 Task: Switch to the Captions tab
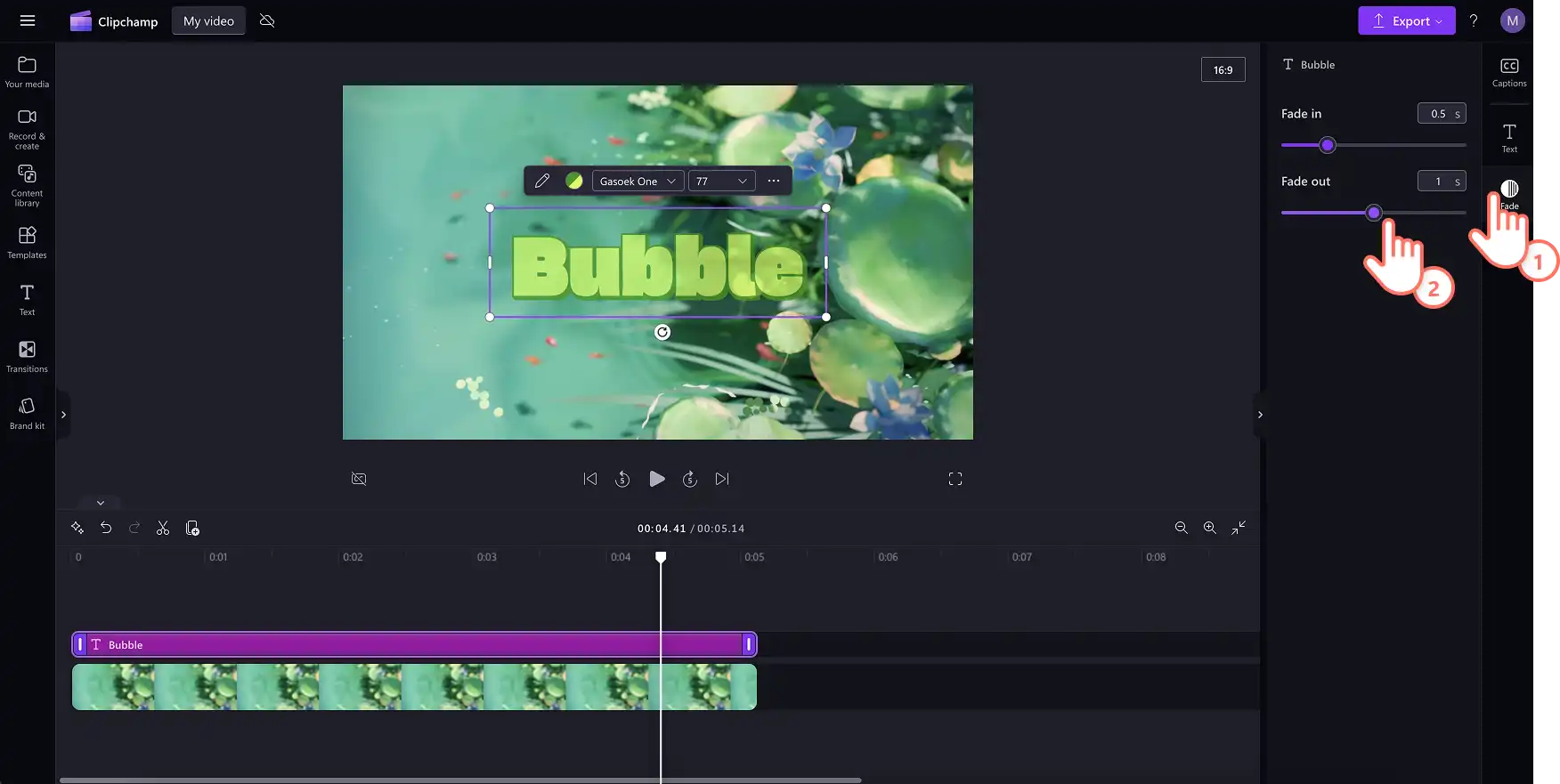coord(1509,72)
